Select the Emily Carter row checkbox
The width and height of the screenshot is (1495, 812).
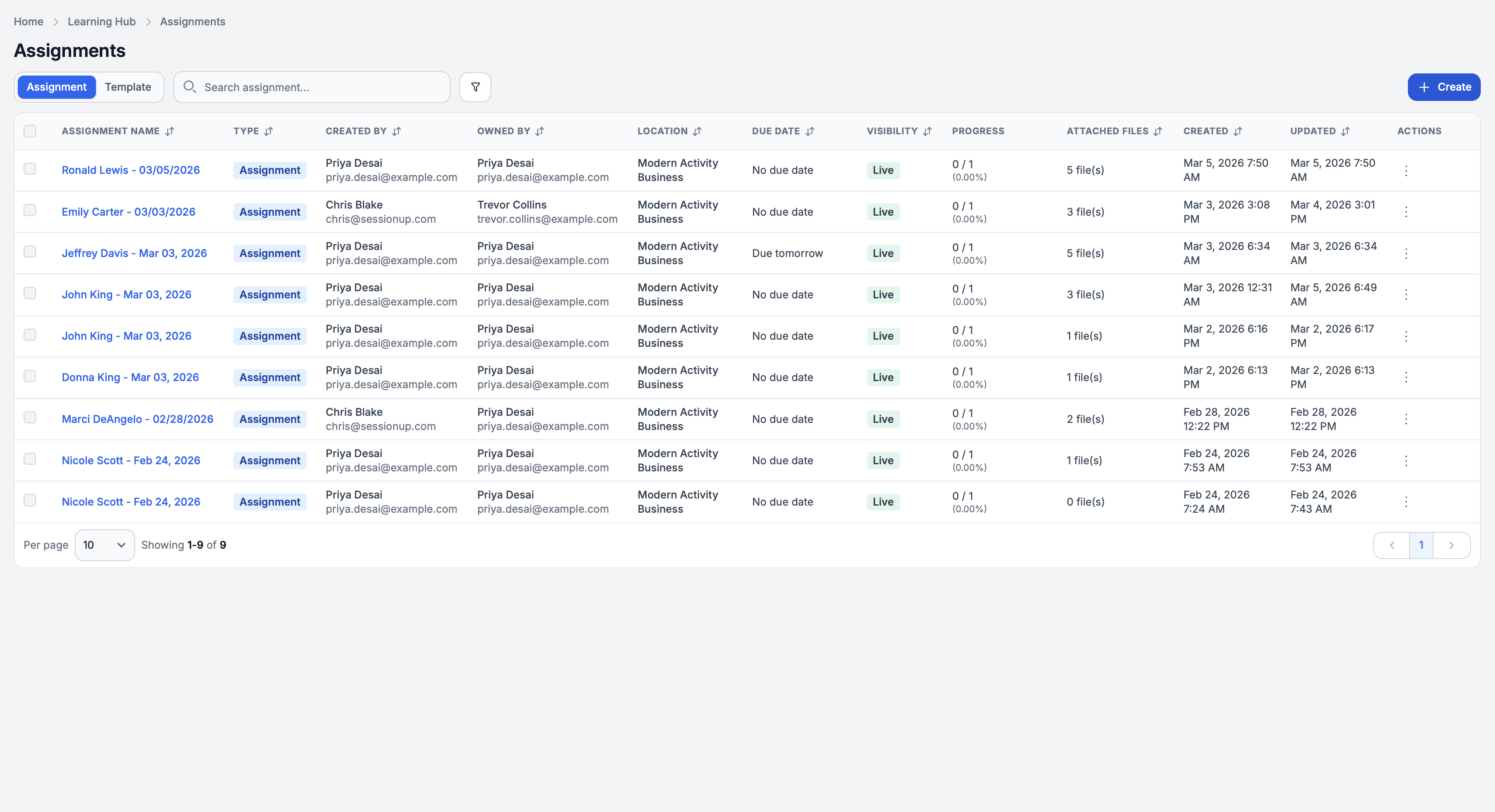(x=30, y=210)
